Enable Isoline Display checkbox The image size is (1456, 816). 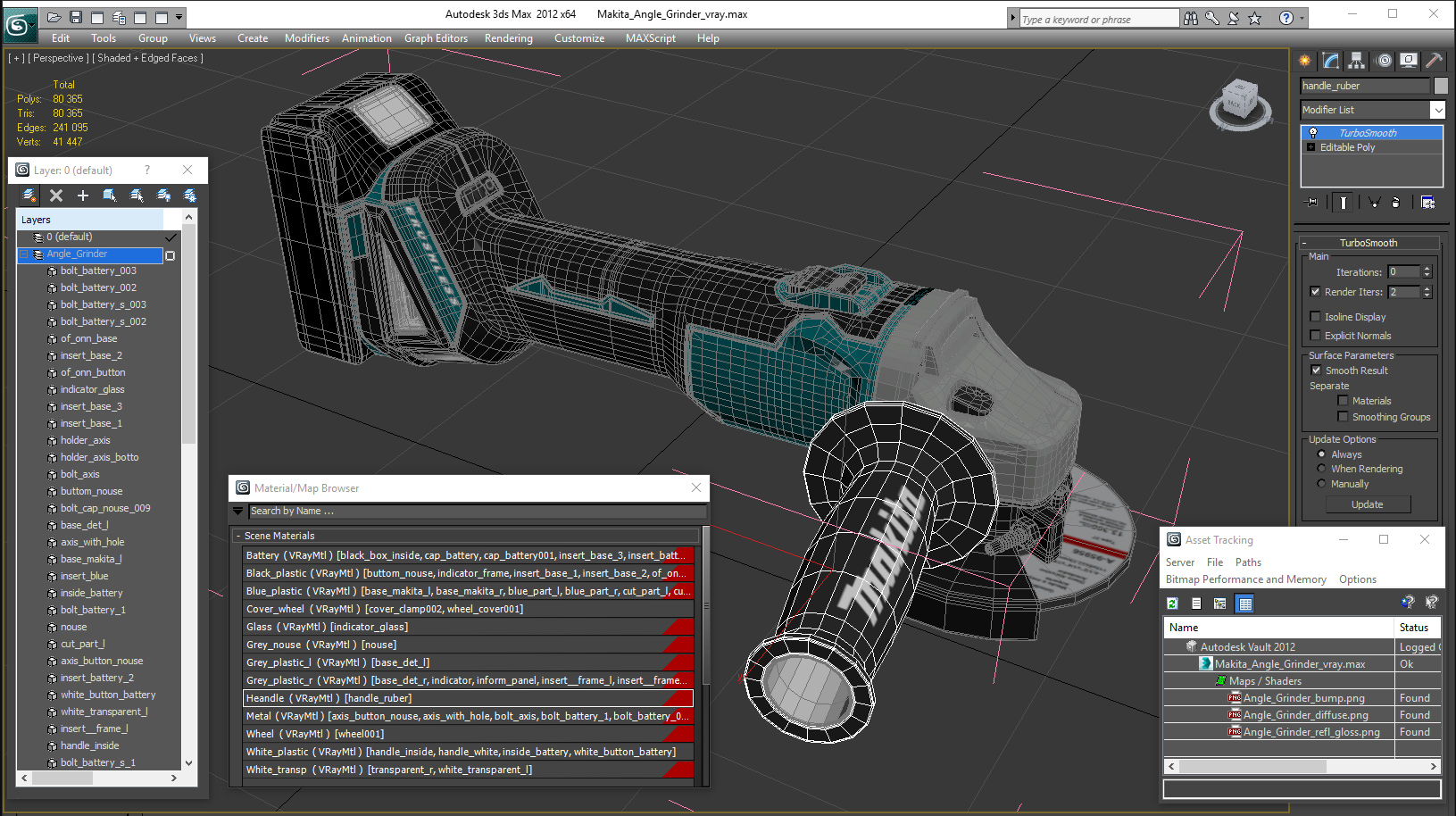click(1315, 317)
